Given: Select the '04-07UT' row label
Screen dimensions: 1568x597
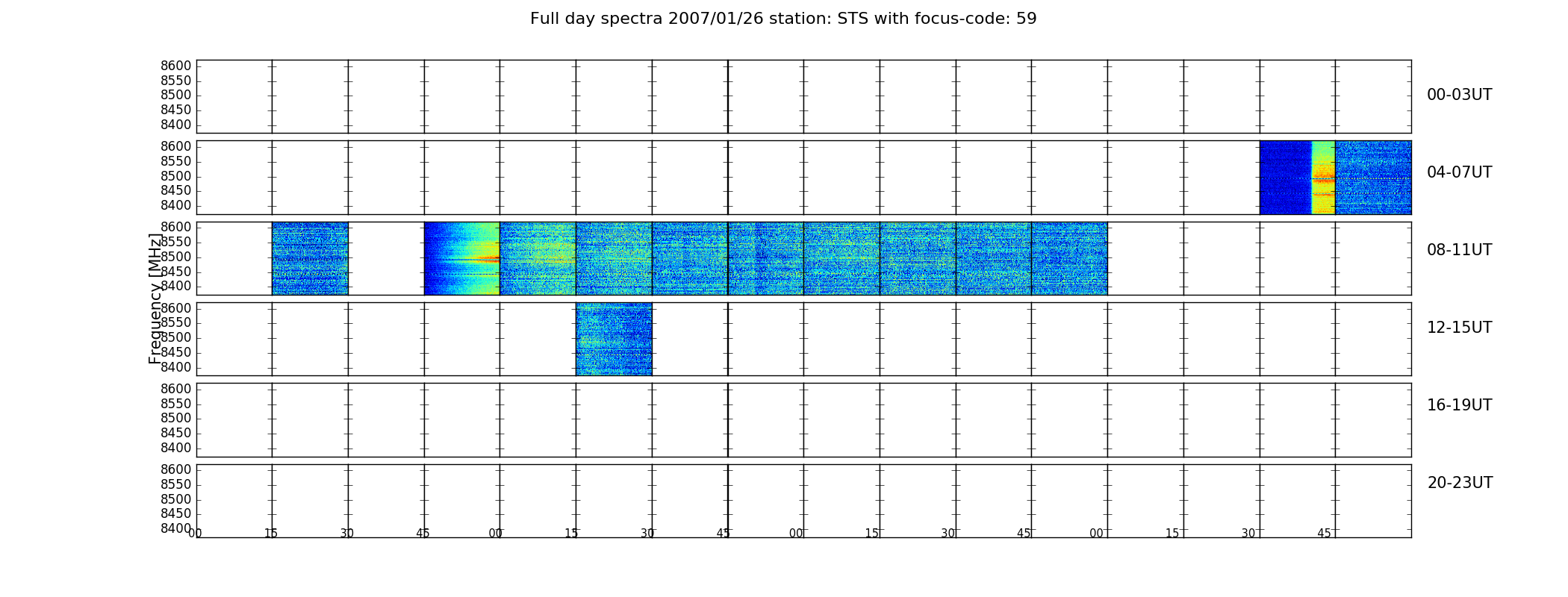Looking at the screenshot, I should [x=1459, y=172].
